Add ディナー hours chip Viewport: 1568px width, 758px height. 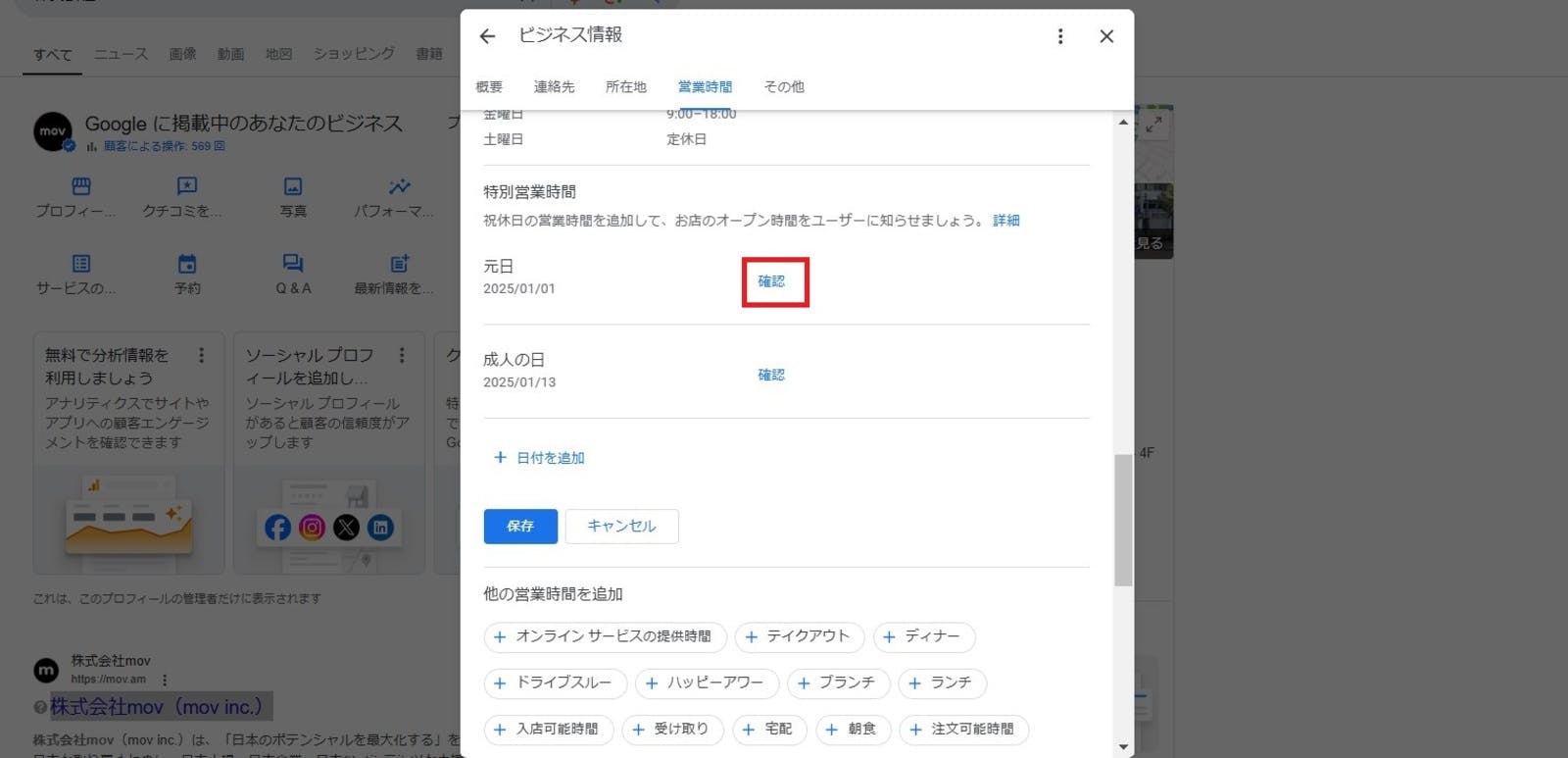[924, 636]
